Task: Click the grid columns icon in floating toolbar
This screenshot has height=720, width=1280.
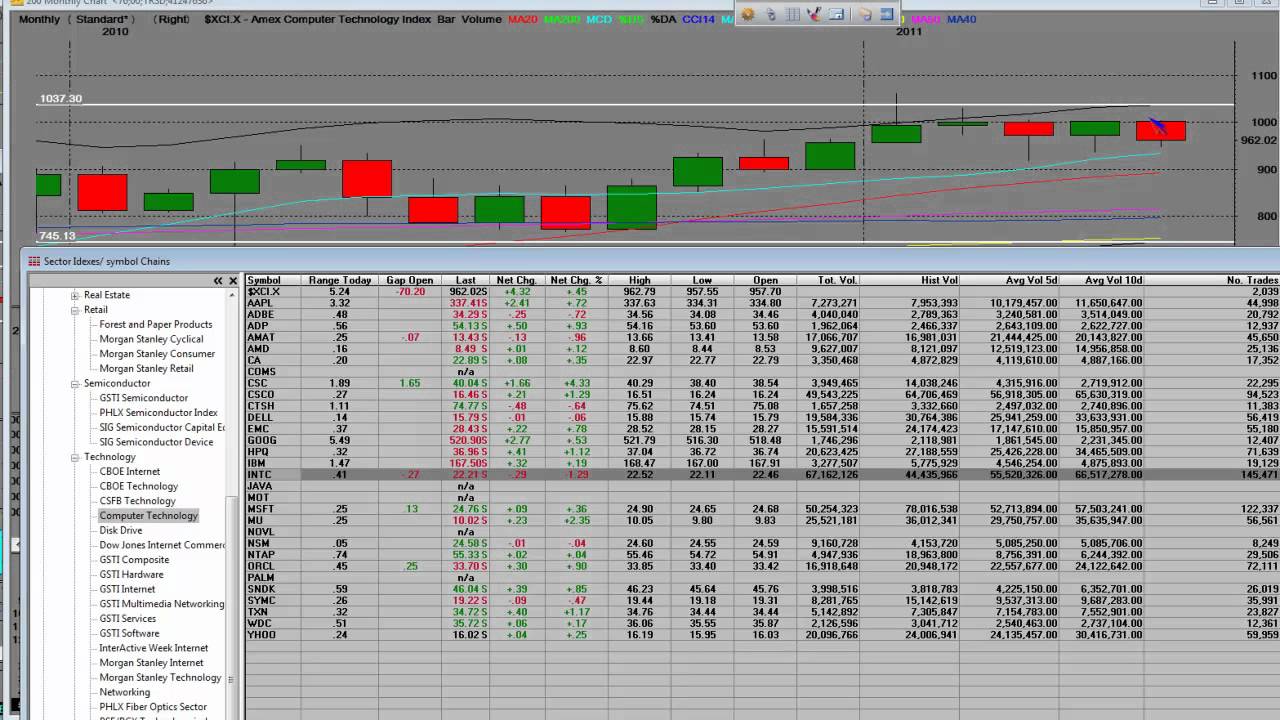Action: click(792, 14)
